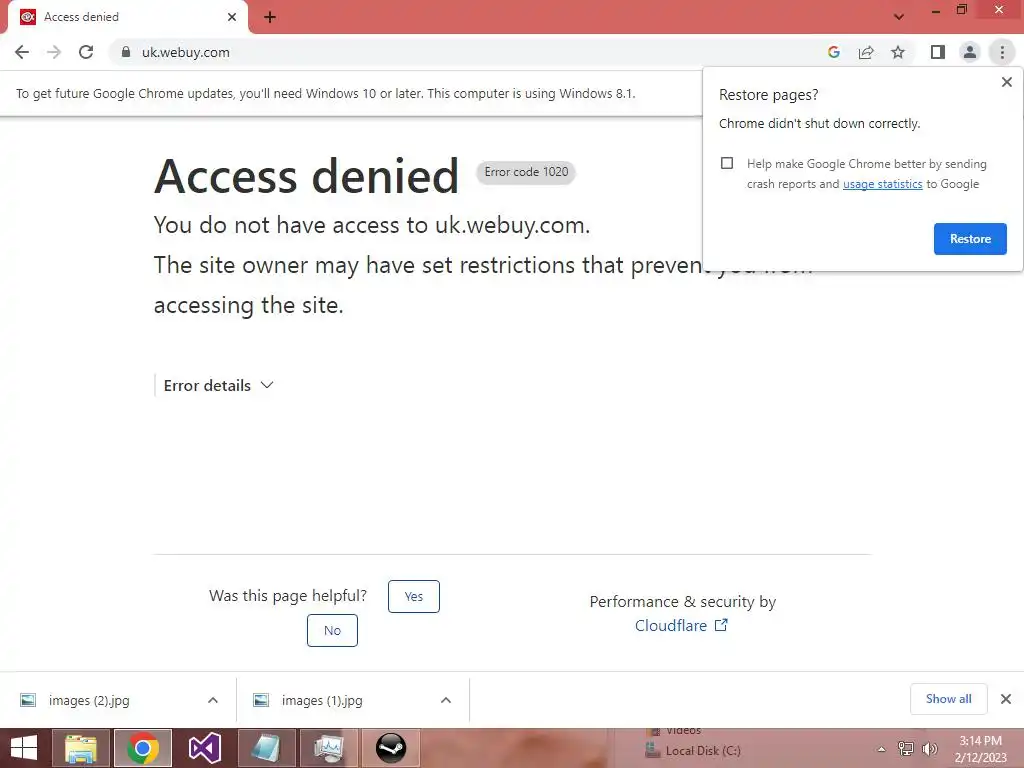This screenshot has height=768, width=1024.
Task: Click the Share this page icon
Action: [866, 52]
